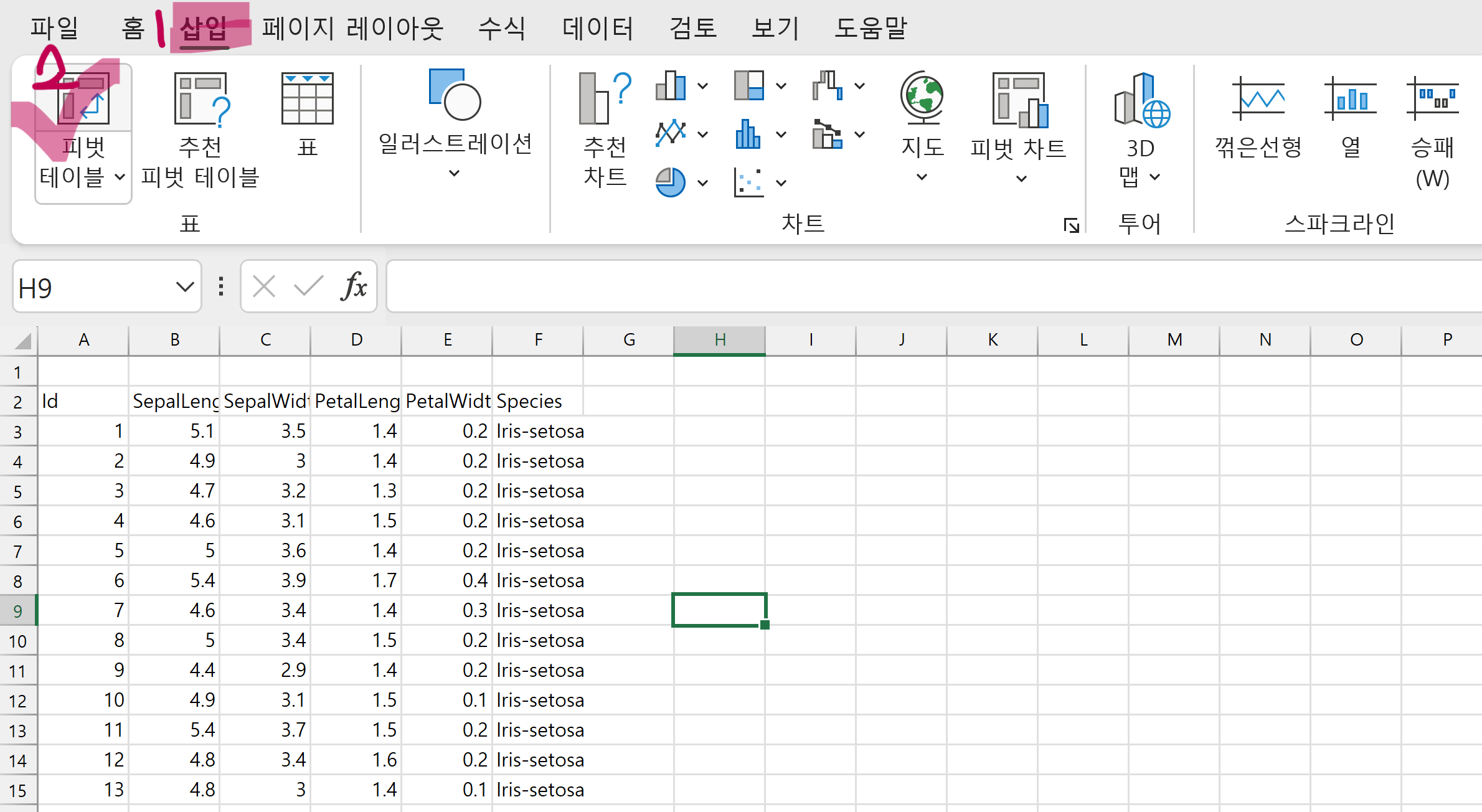Expand the PivotTable (피벗 테이블) dropdown arrow
Screen dimensions: 1482x812
[x=120, y=177]
